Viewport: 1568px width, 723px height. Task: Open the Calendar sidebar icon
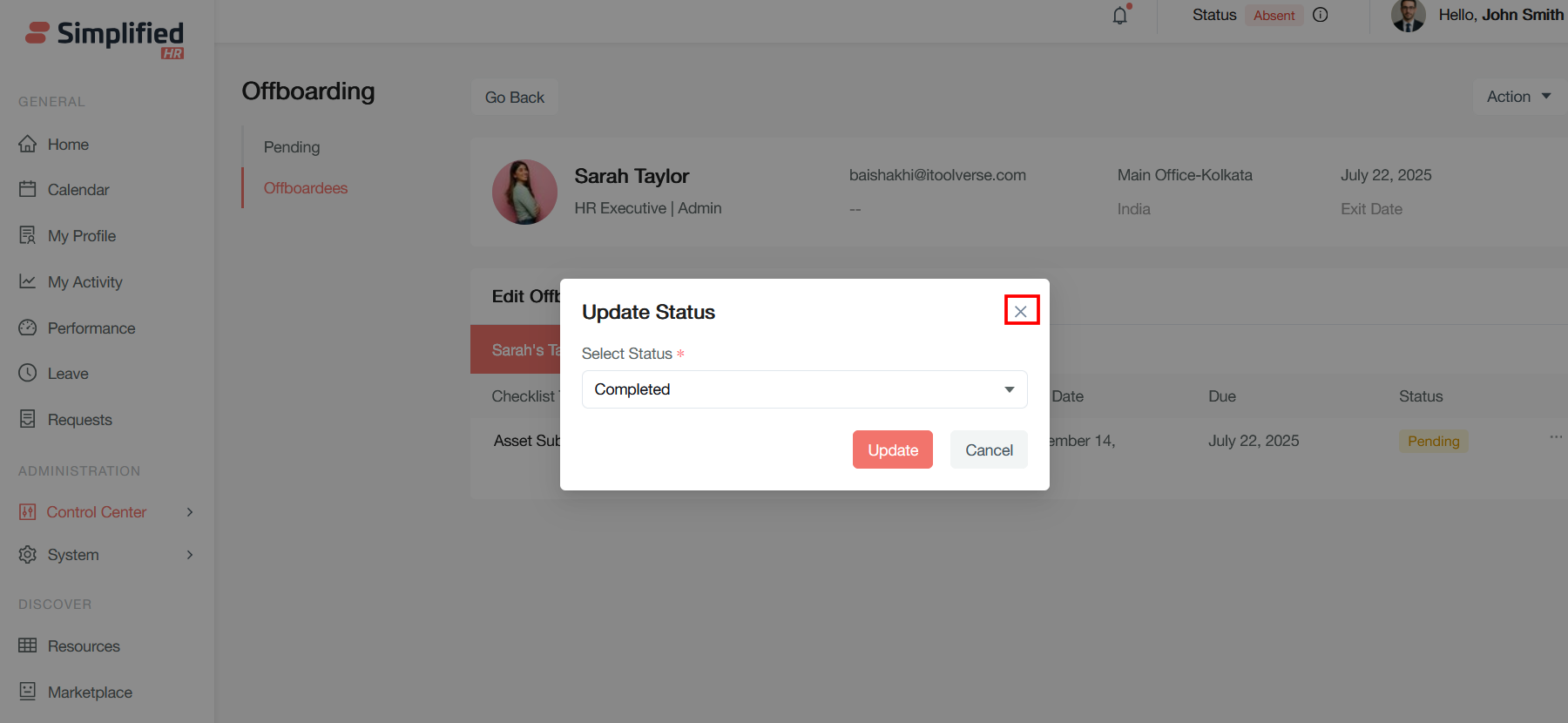[28, 189]
